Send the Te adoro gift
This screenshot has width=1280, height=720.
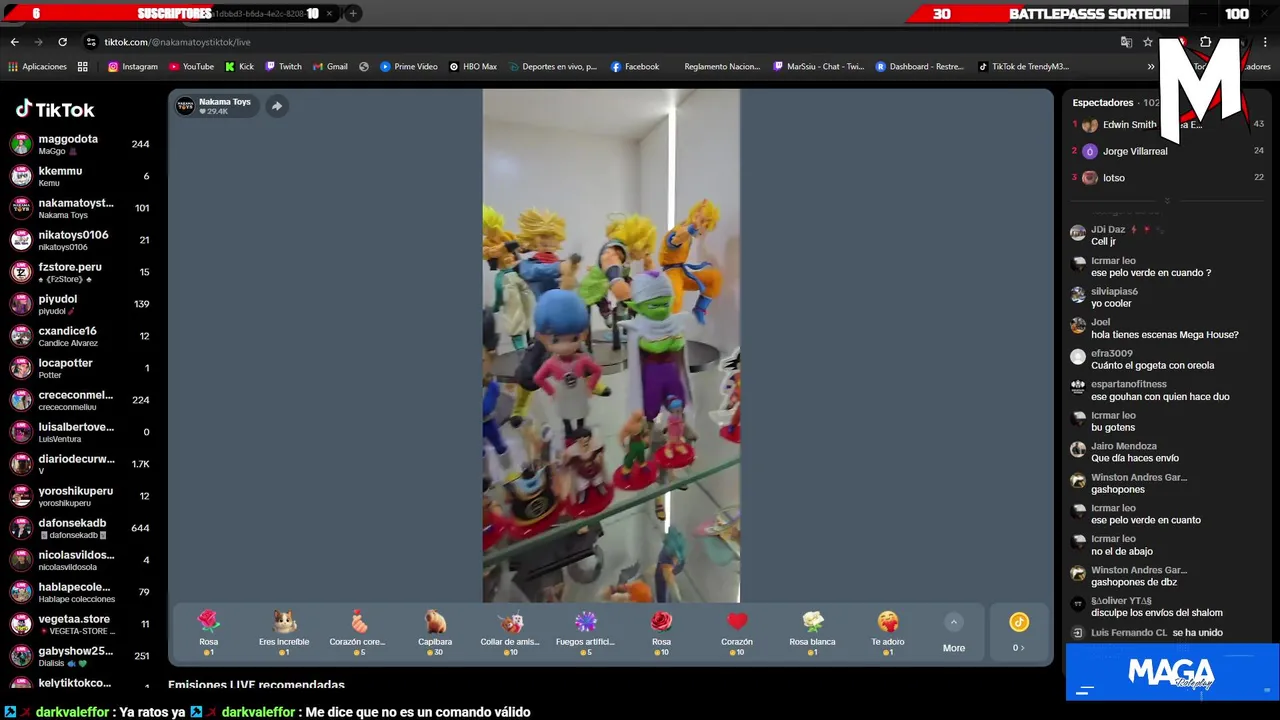[888, 633]
